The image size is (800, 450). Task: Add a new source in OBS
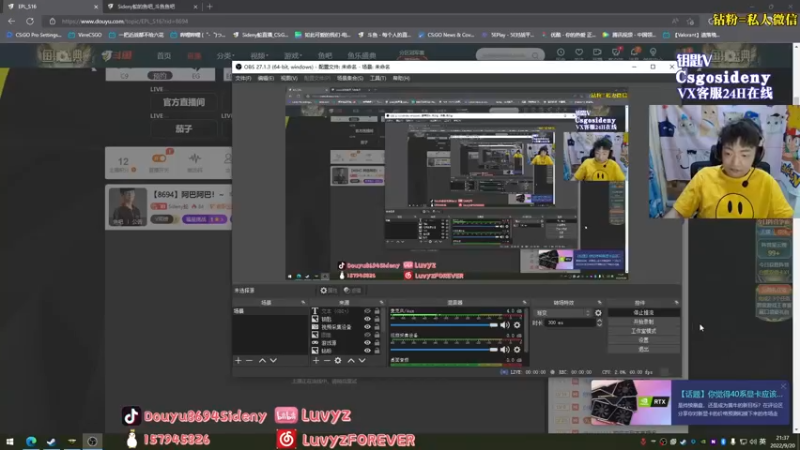point(316,360)
